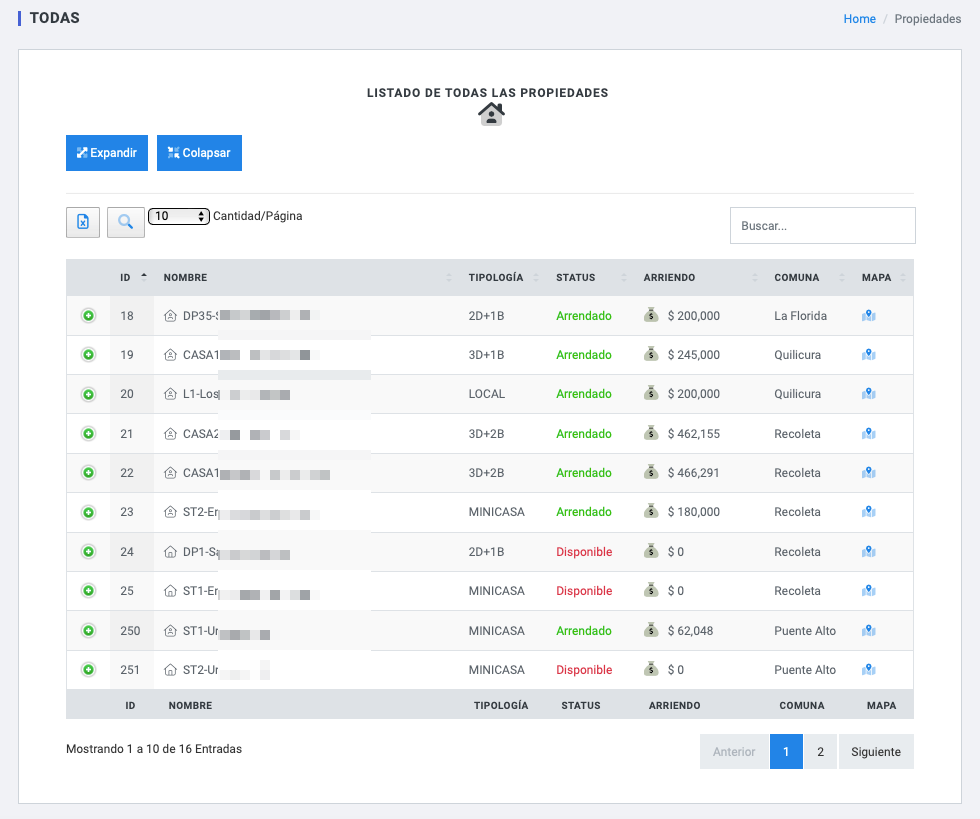Open map icon for property ID 18

coord(869,316)
